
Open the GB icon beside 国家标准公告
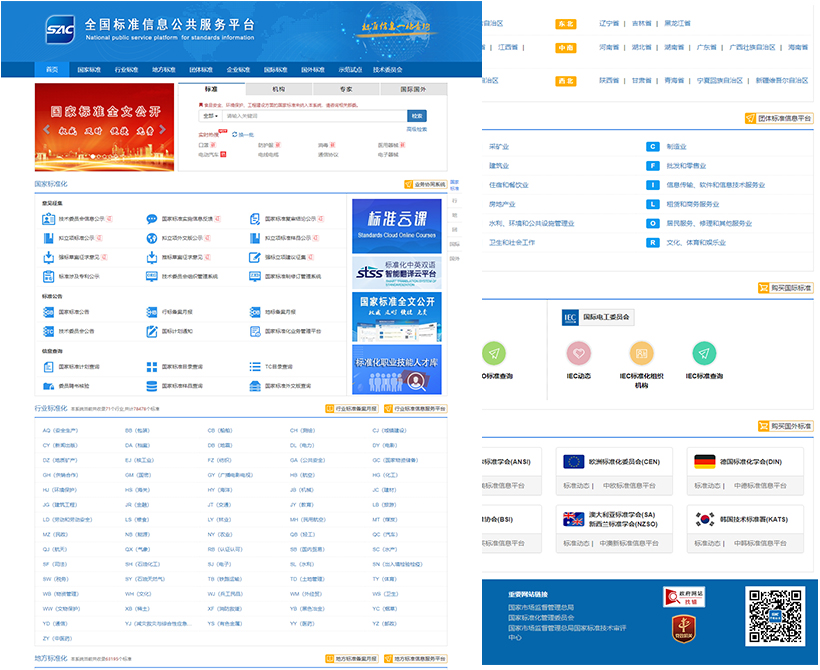tap(48, 312)
